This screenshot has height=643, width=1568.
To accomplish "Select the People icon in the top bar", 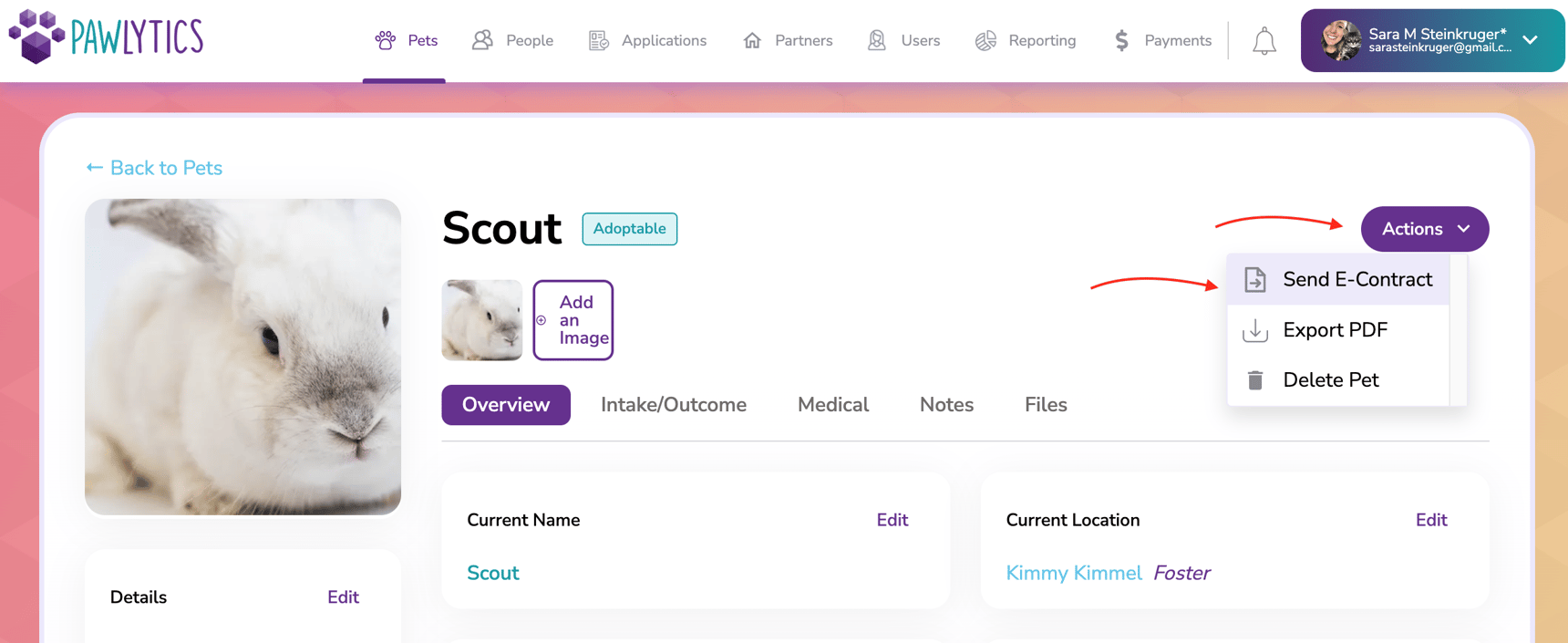I will [x=482, y=40].
